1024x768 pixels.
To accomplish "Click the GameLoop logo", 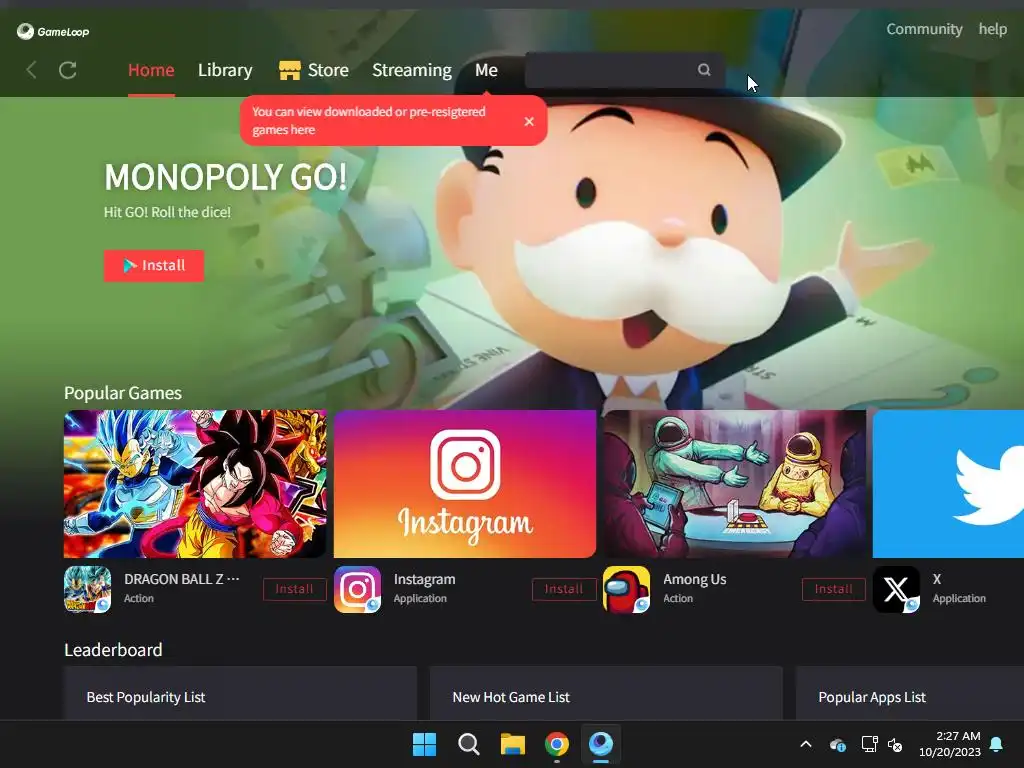I will (53, 31).
